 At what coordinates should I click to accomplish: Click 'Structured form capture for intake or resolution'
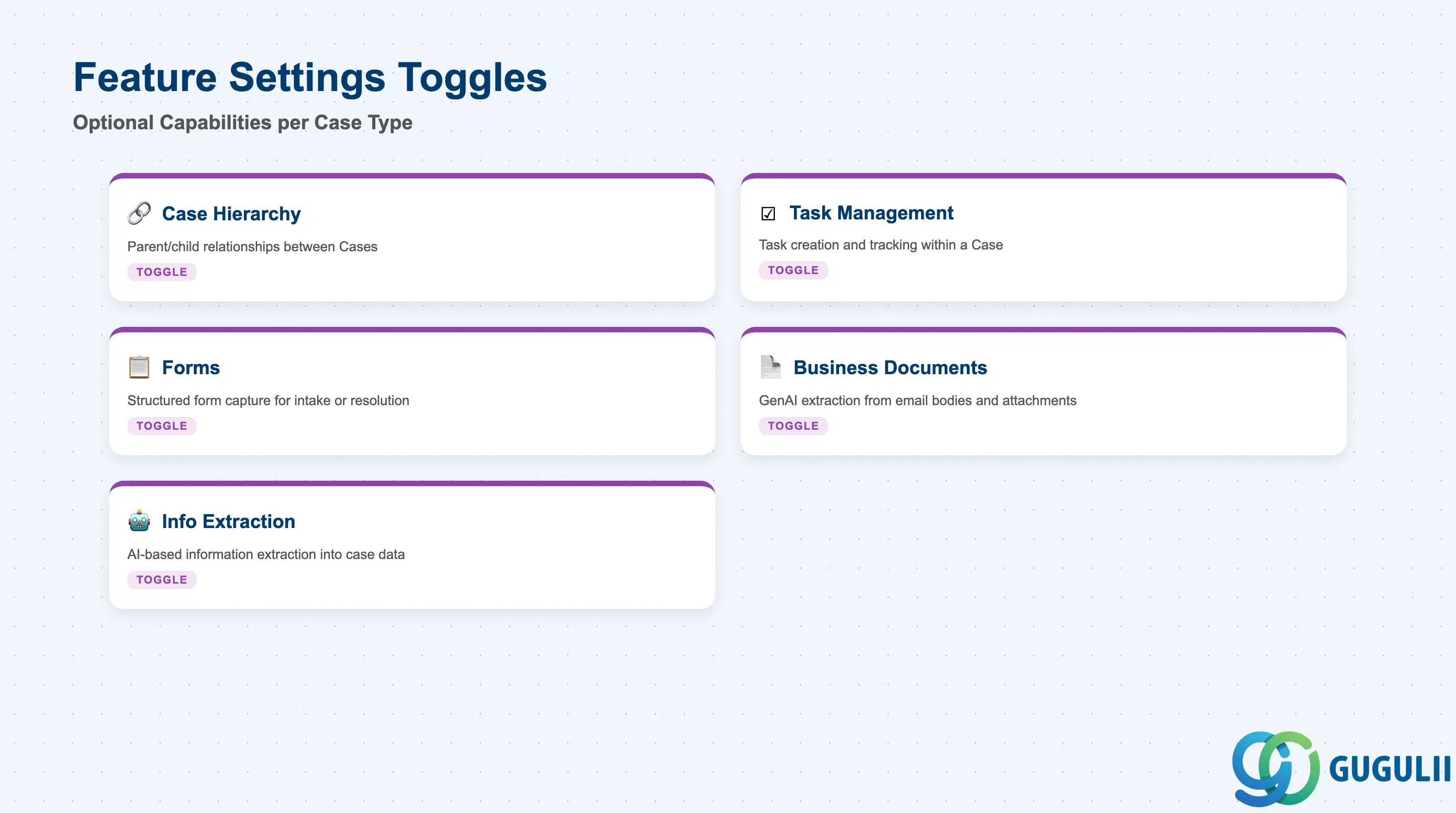(x=268, y=400)
